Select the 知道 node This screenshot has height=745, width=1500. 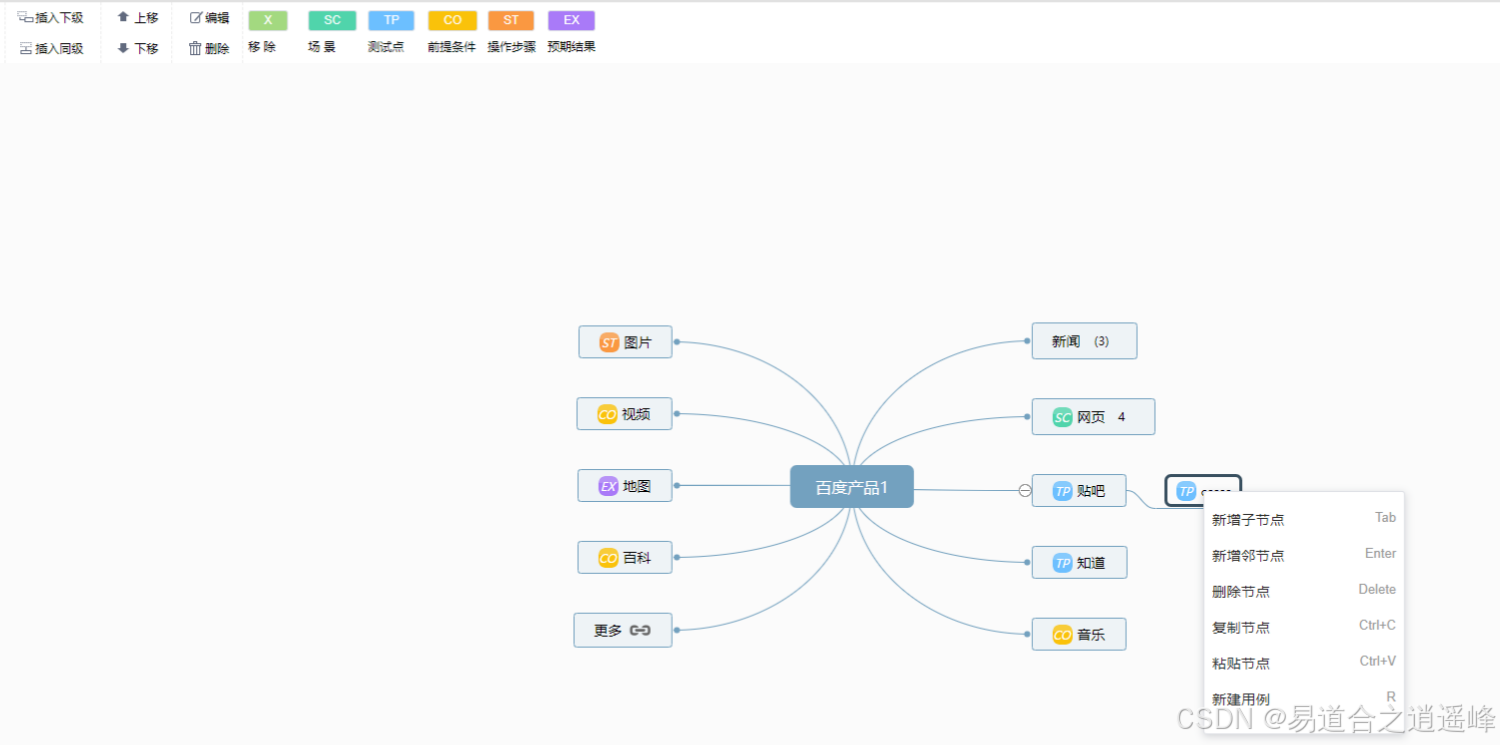pyautogui.click(x=1080, y=563)
